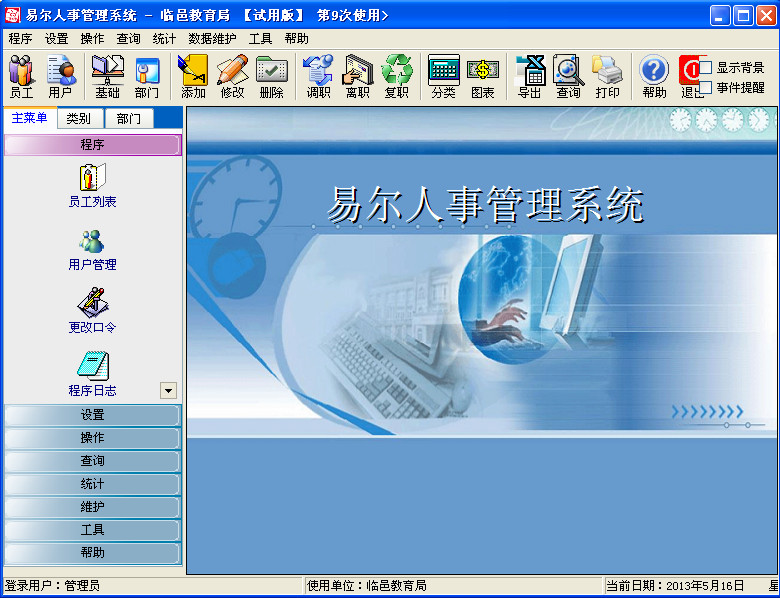Click the 用户 (User) toolbar icon
The width and height of the screenshot is (780, 598).
(x=61, y=77)
